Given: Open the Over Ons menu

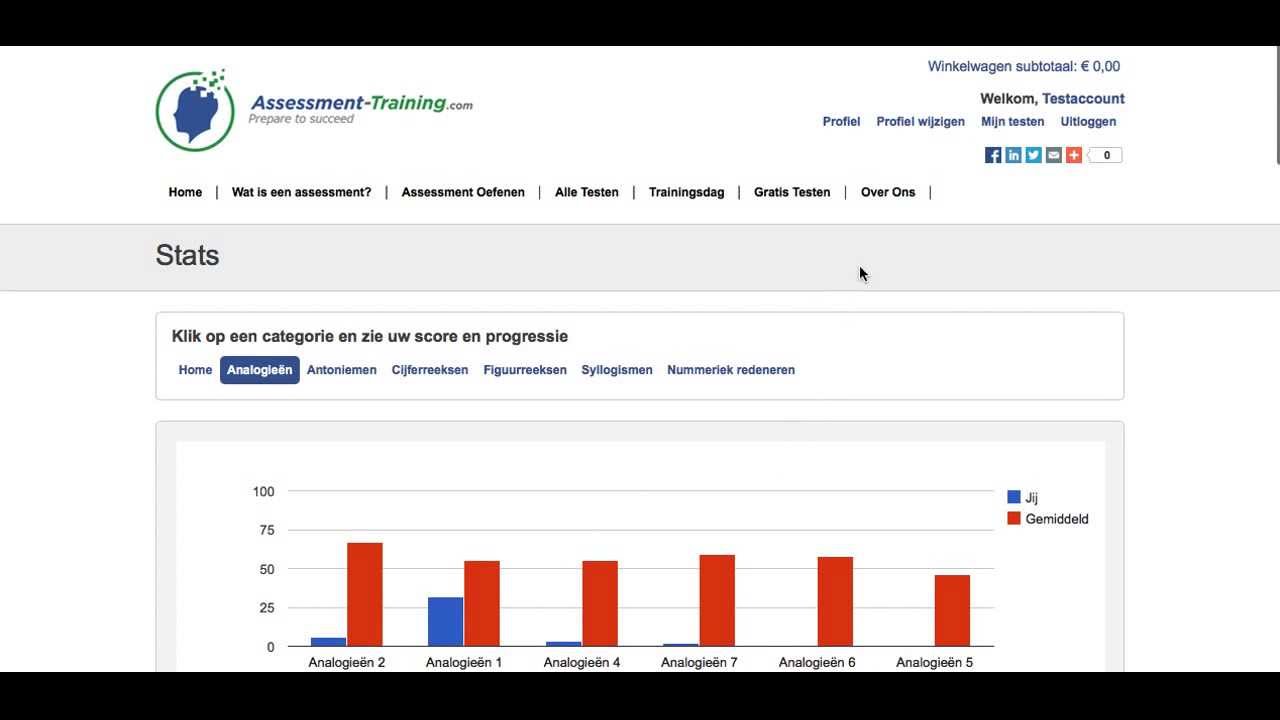Looking at the screenshot, I should (888, 192).
